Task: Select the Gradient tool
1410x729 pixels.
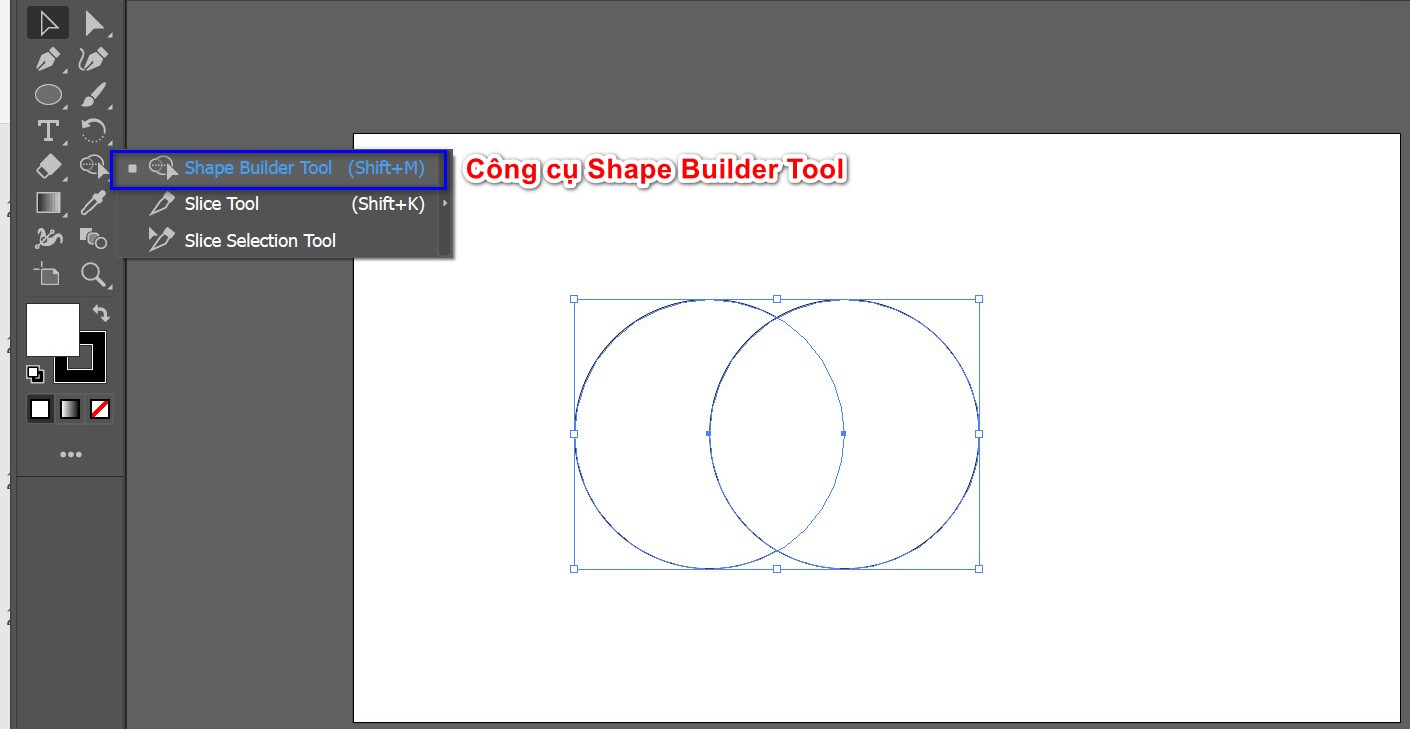Action: pyautogui.click(x=47, y=202)
